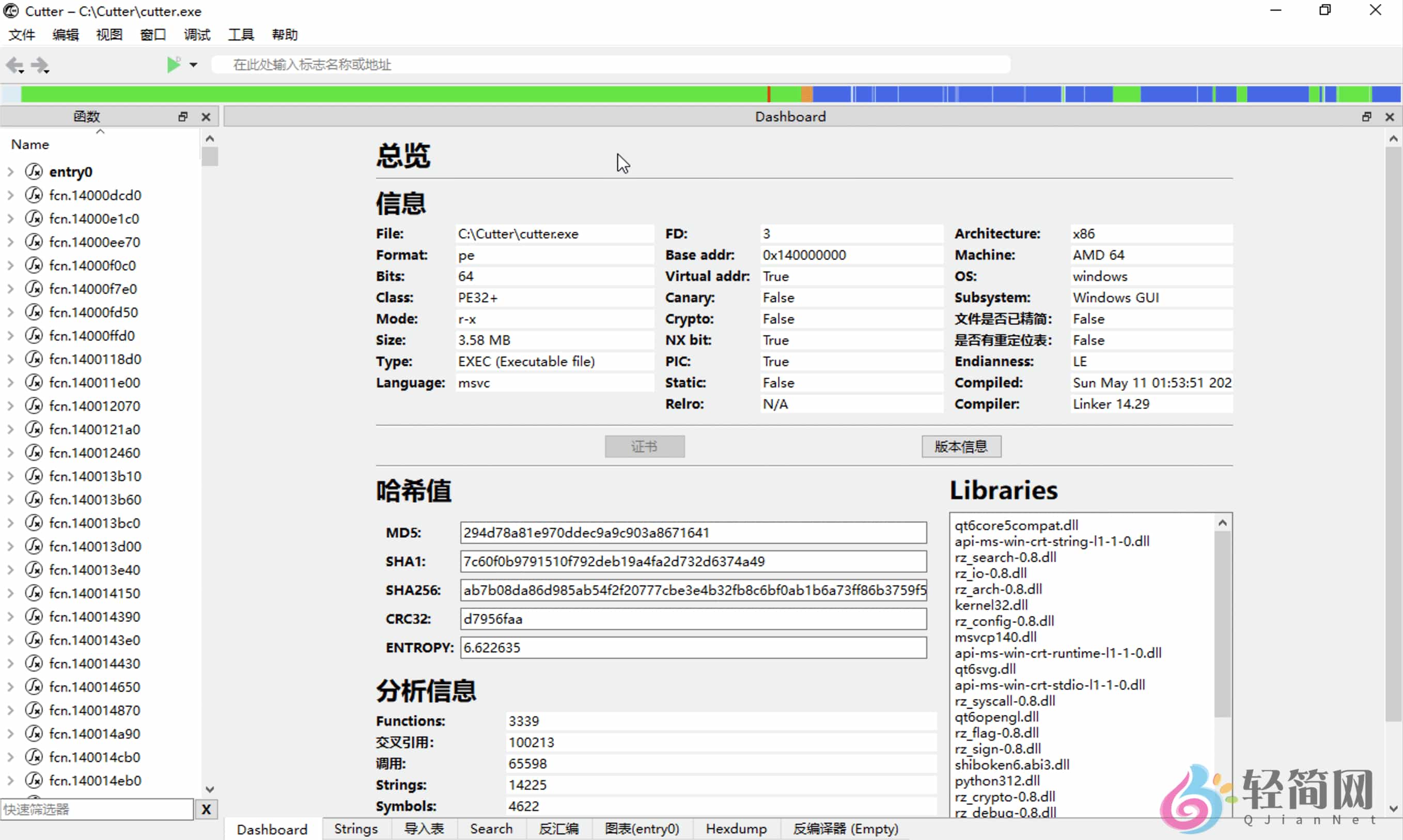The image size is (1403, 840).
Task: Start debugging with the play icon
Action: pyautogui.click(x=174, y=64)
